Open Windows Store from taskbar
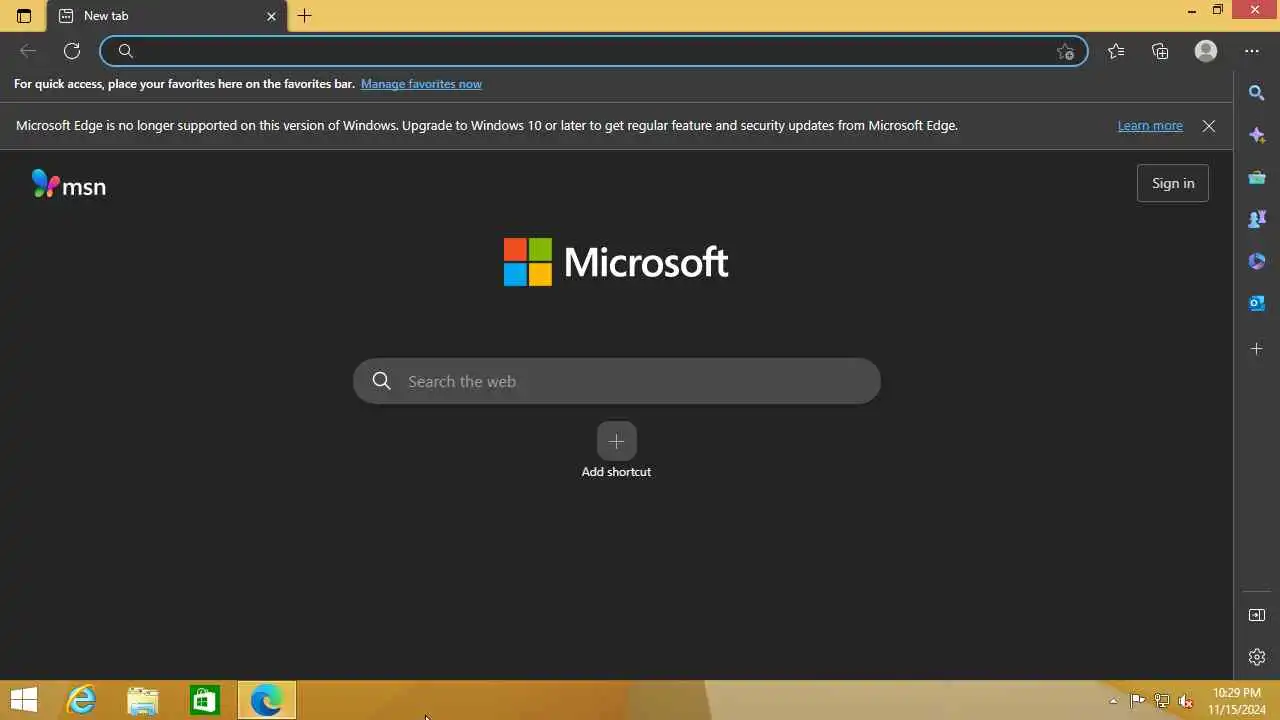Viewport: 1280px width, 720px height. 205,700
